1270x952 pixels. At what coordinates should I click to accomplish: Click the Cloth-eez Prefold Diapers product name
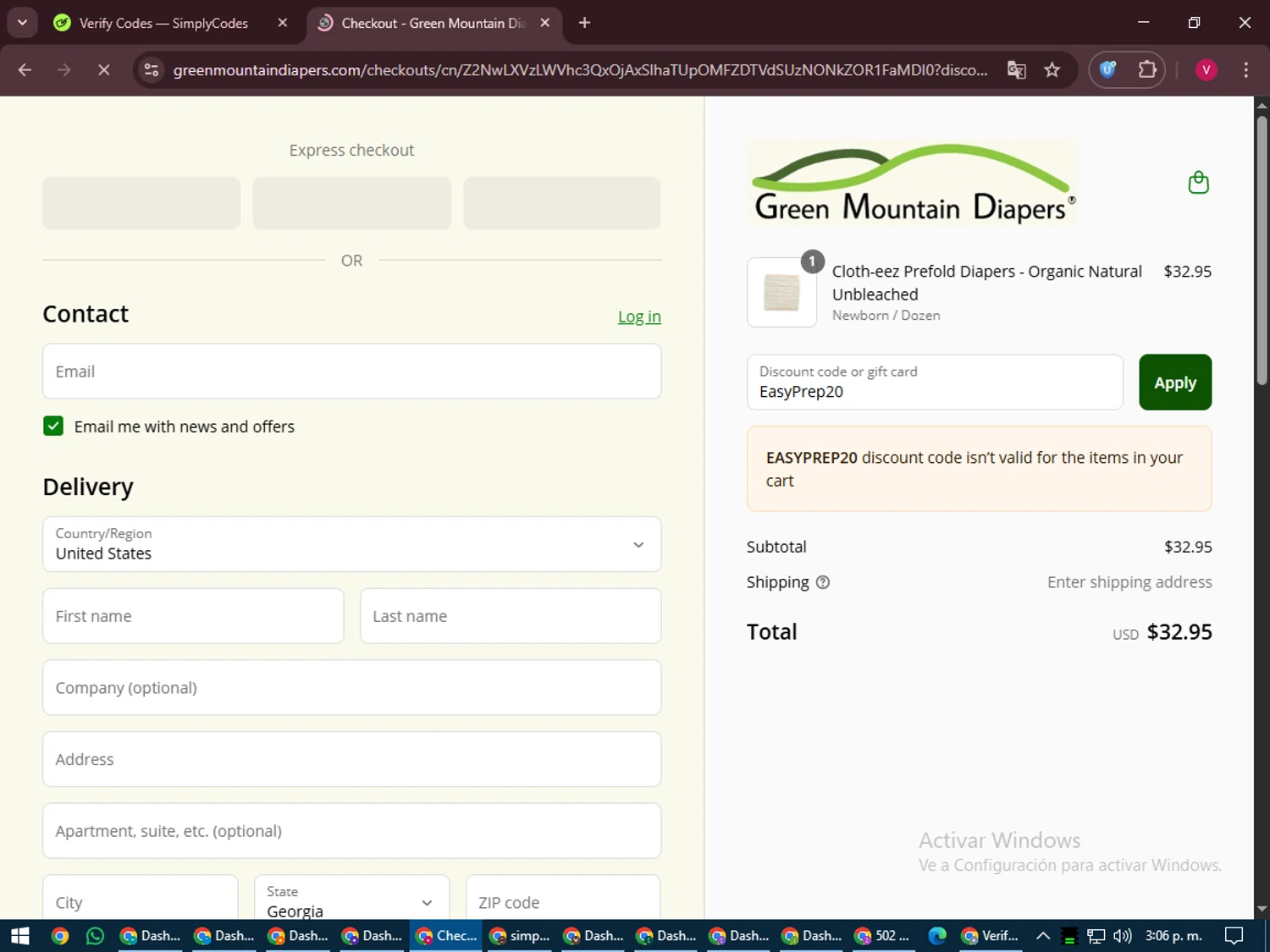(986, 283)
